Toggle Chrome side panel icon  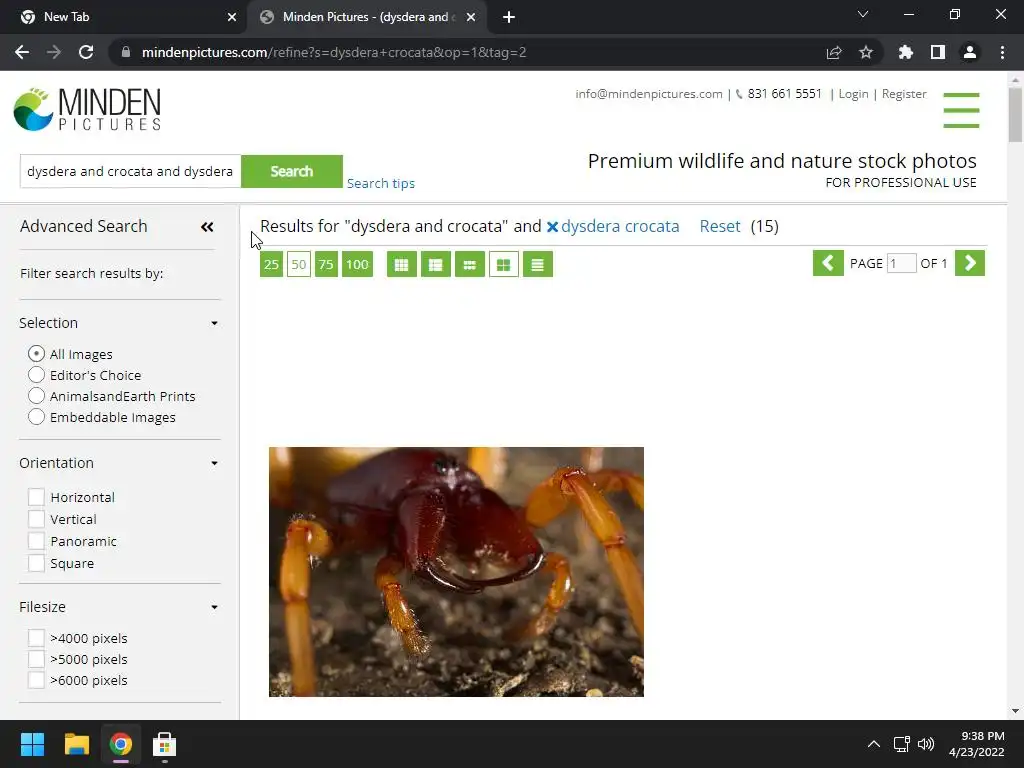coord(938,52)
